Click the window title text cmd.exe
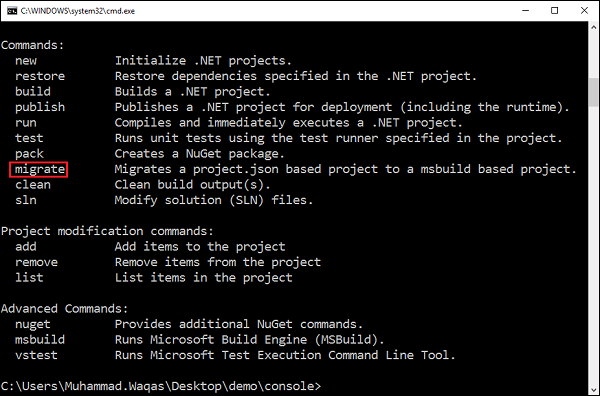Viewport: 600px width, 396px height. coord(78,11)
